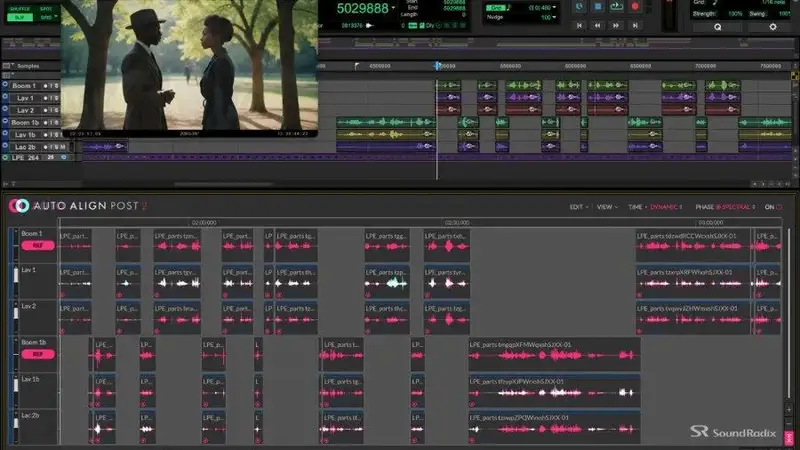
Task: Toggle the plugin ON power switch
Action: pos(779,207)
